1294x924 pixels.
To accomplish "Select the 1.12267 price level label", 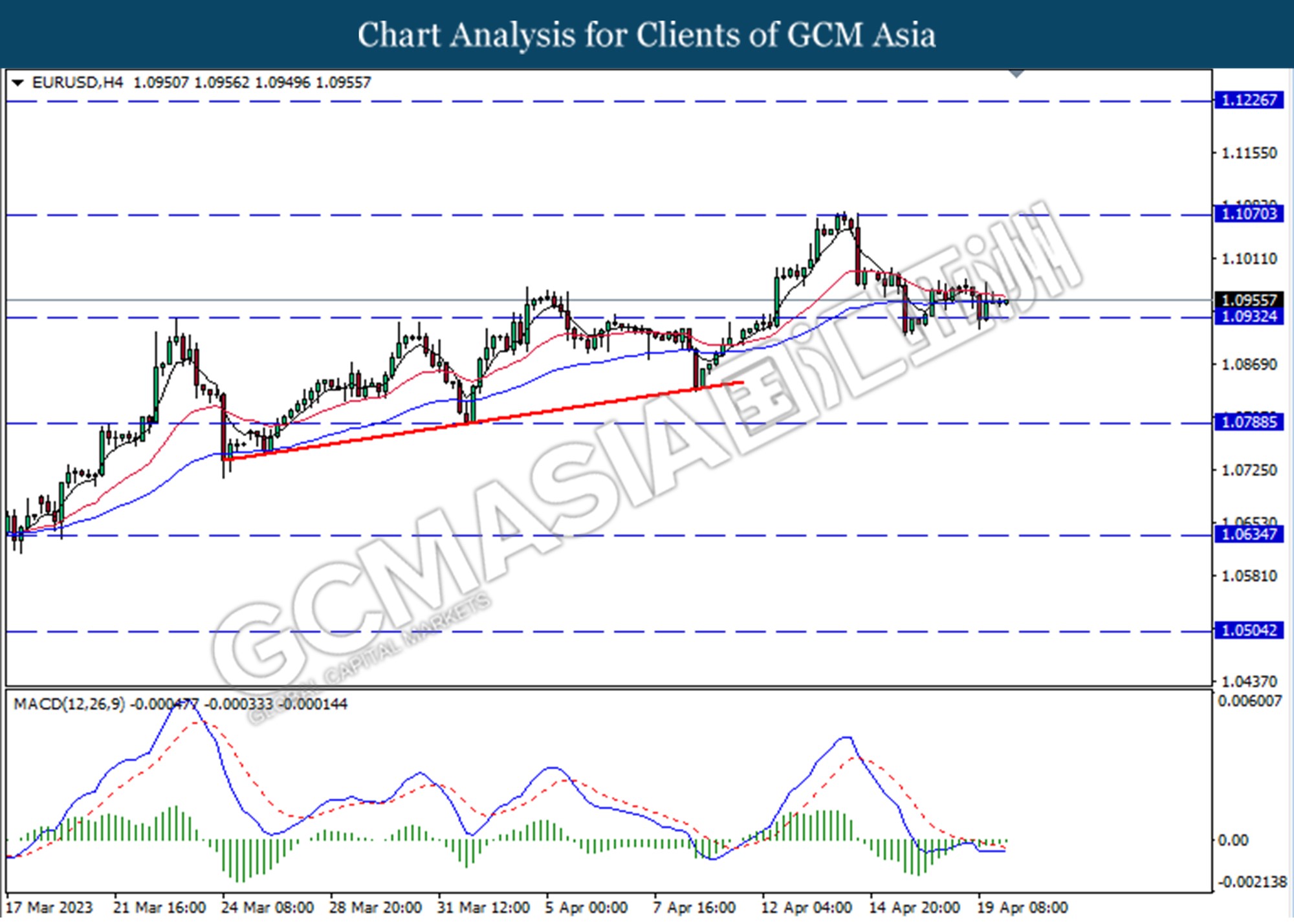I will click(1249, 100).
